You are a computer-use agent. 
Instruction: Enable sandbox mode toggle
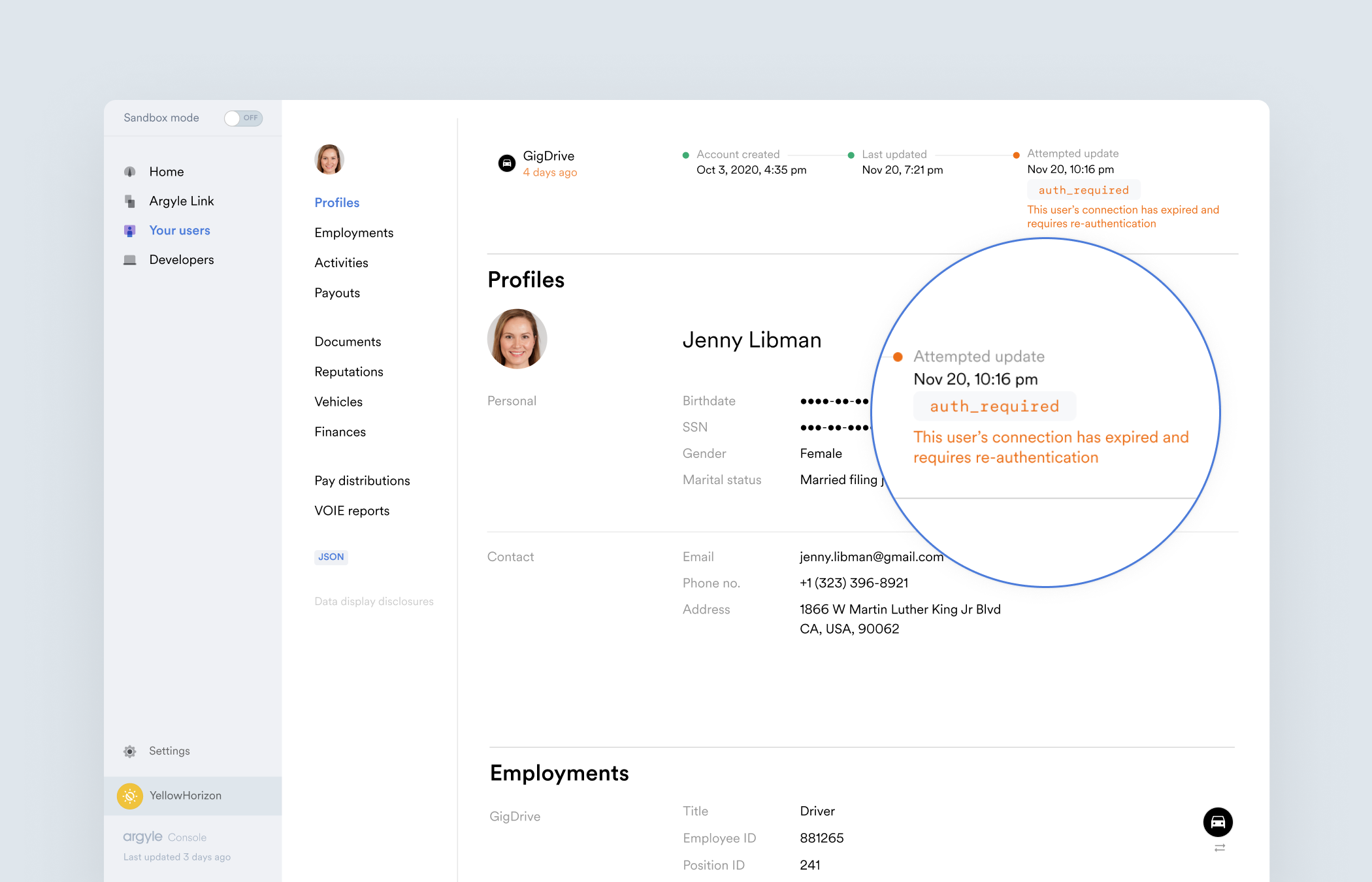[243, 118]
